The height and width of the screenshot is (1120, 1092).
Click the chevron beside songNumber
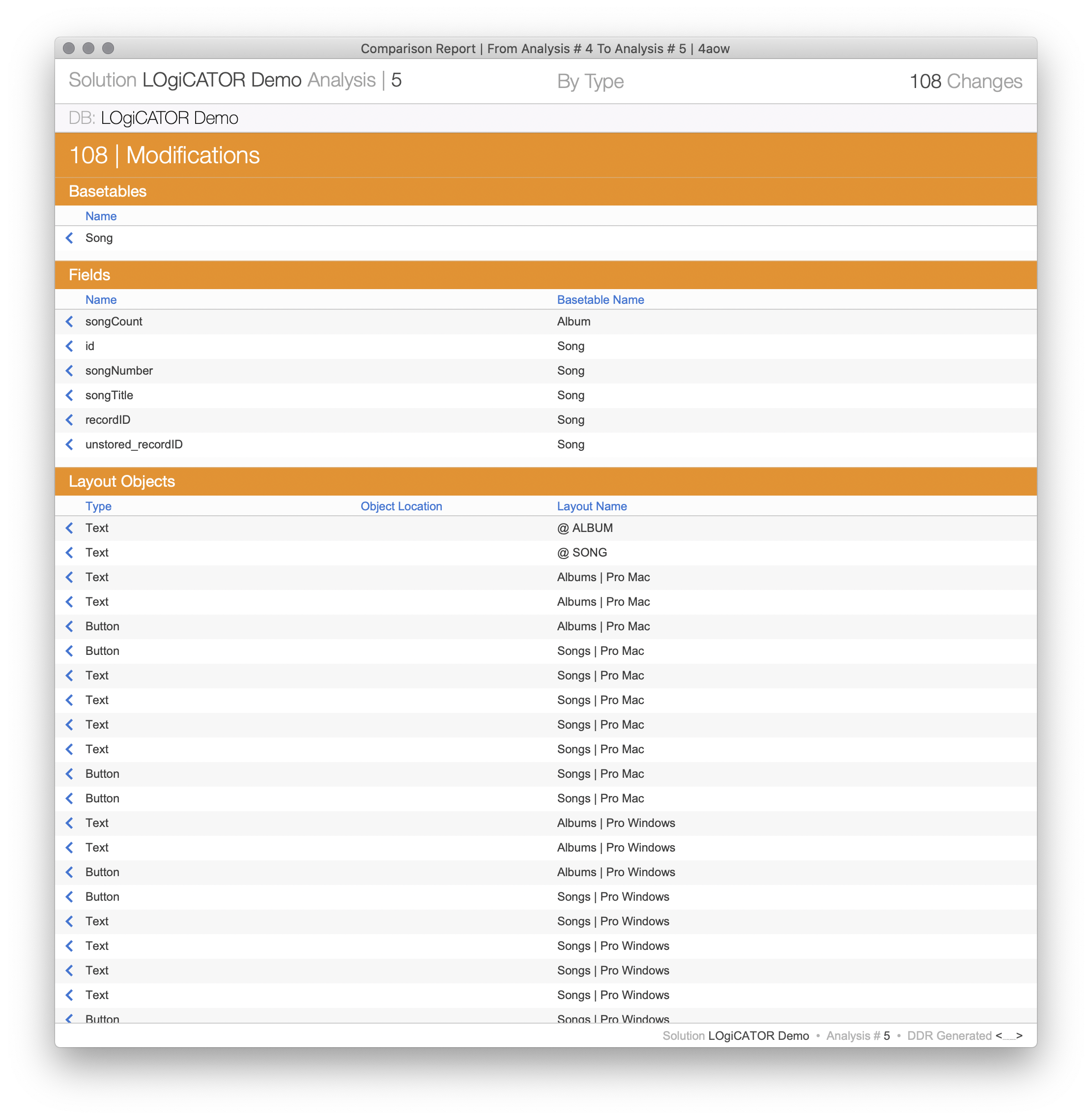70,371
